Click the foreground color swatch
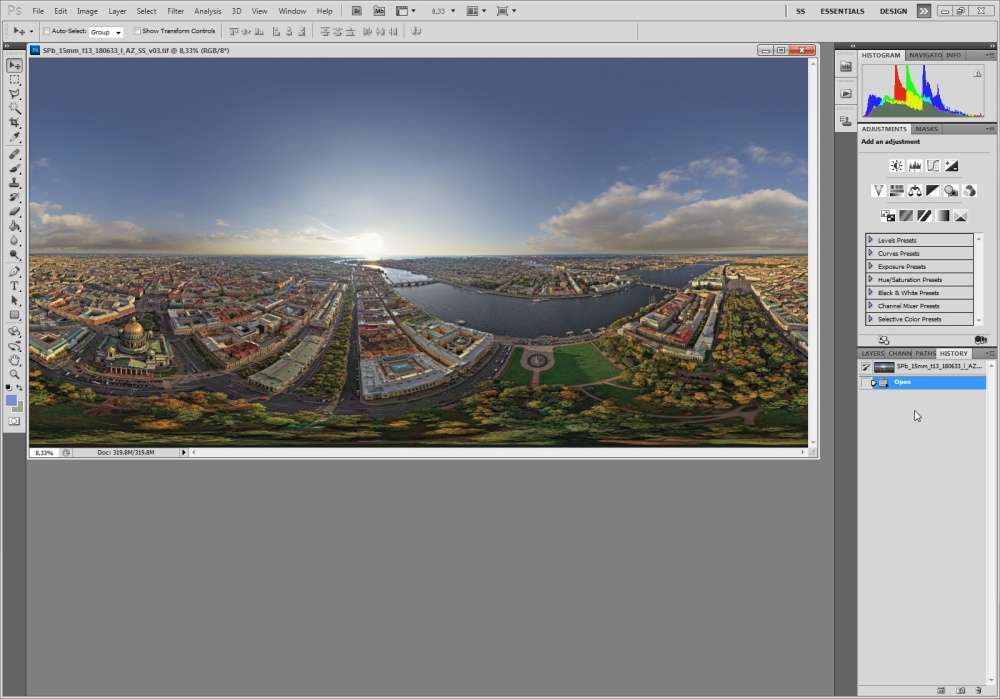 tap(11, 400)
